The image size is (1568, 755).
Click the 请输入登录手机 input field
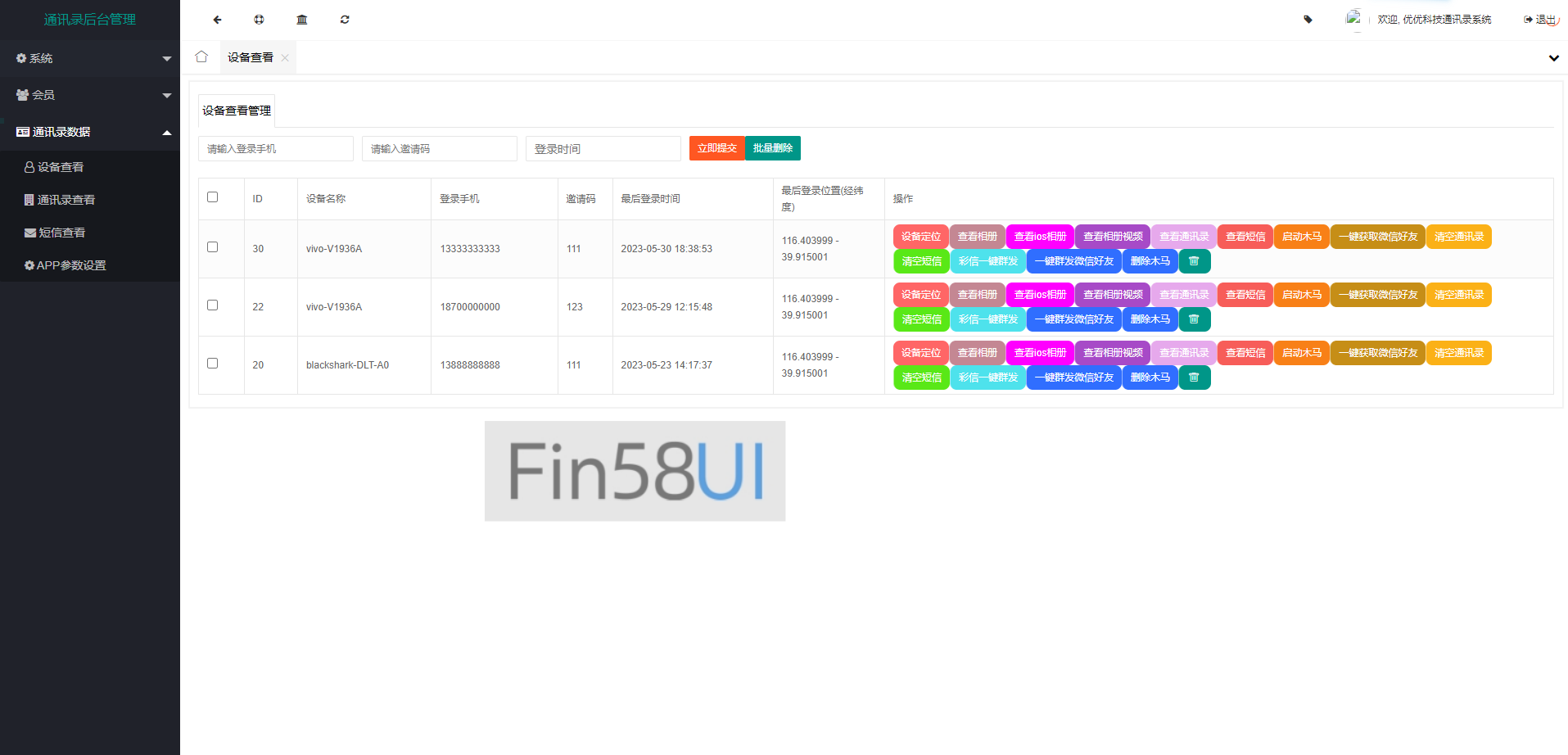click(276, 149)
